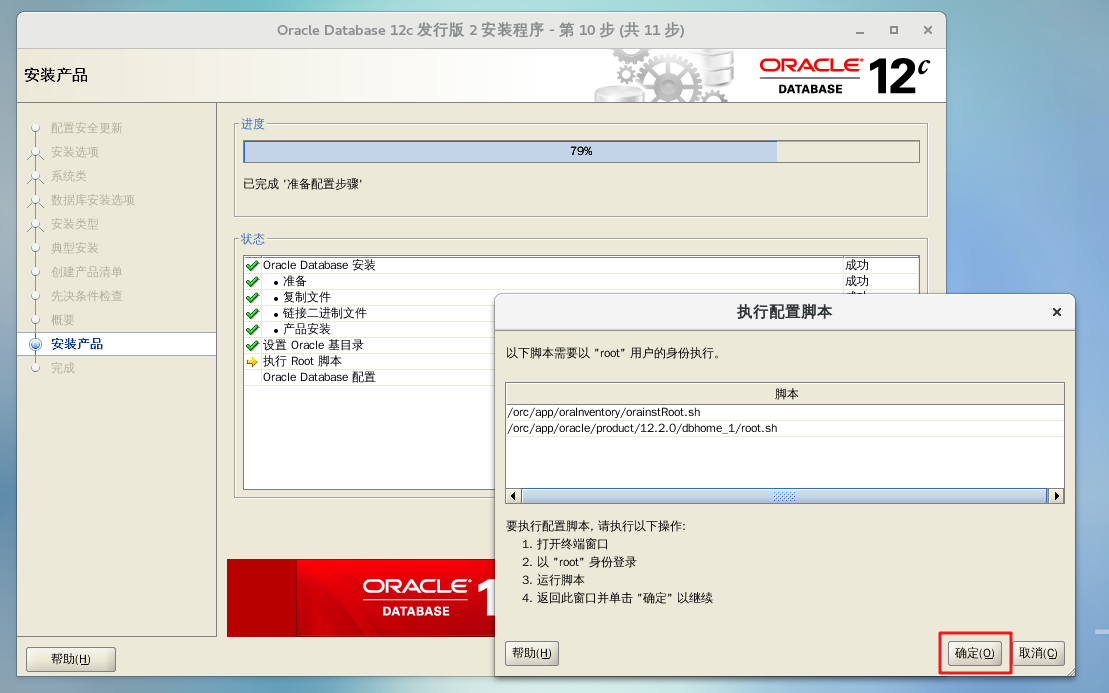Click the 成功 status cell of 准备
The height and width of the screenshot is (693, 1109).
pos(881,281)
